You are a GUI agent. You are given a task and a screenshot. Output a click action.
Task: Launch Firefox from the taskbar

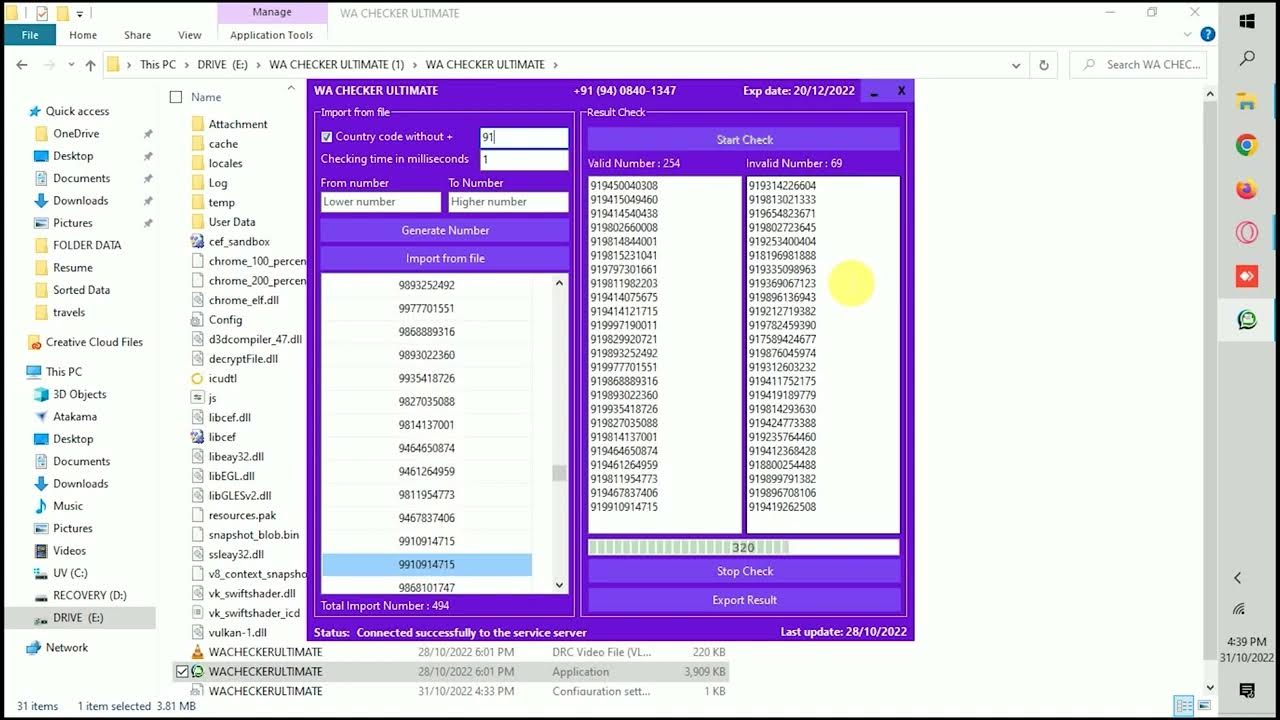(x=1247, y=189)
